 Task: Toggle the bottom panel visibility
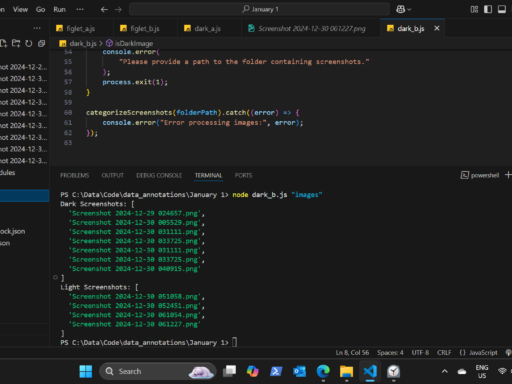pos(502,9)
